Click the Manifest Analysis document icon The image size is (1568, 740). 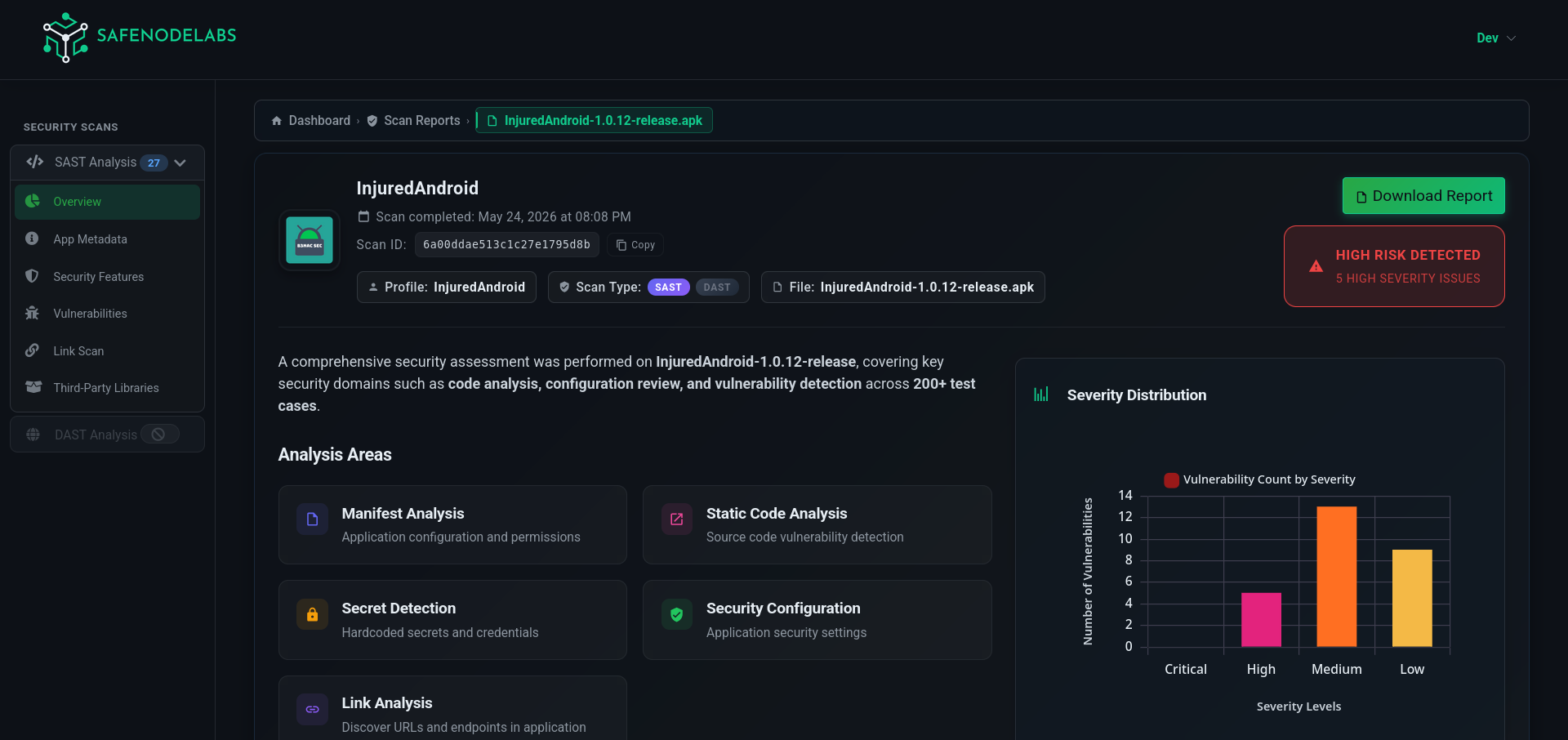(312, 519)
